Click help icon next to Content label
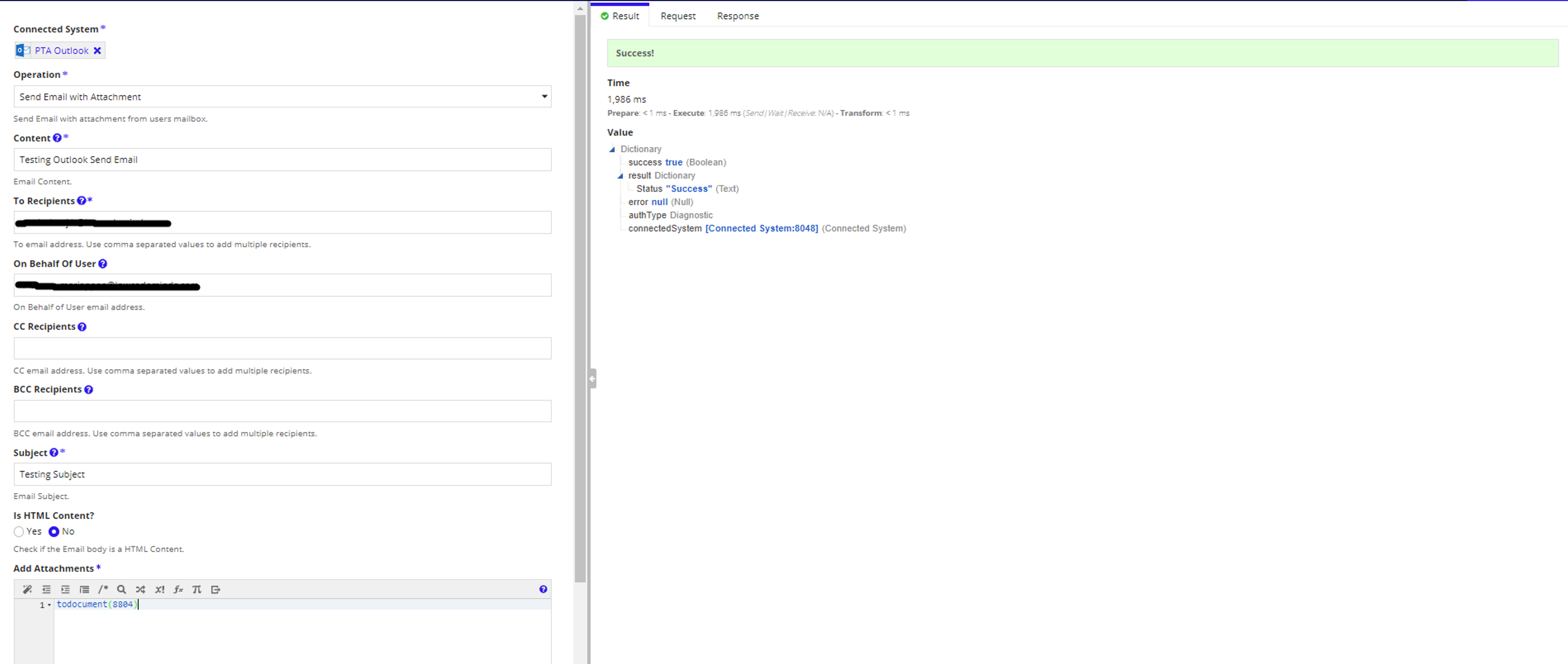This screenshot has width=1568, height=664. click(x=57, y=138)
